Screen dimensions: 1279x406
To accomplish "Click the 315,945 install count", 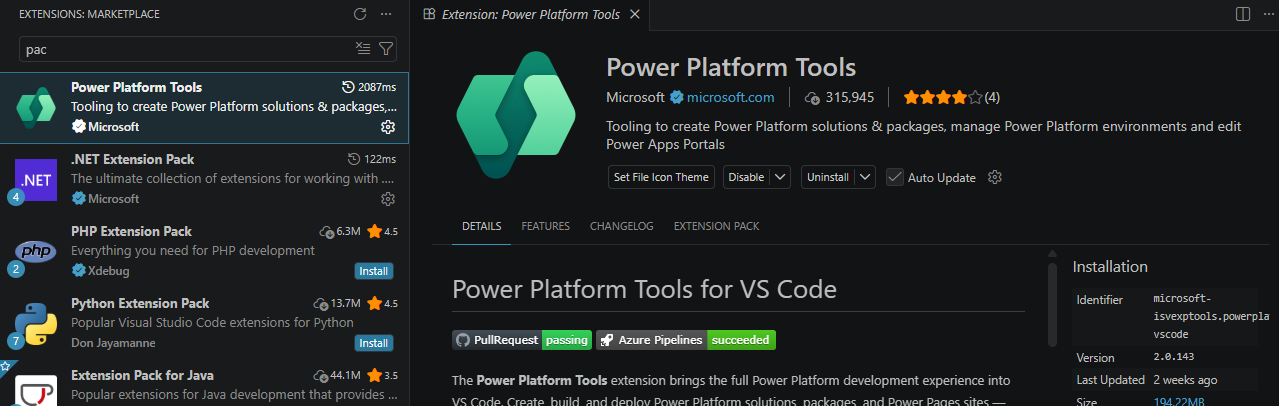I will click(x=840, y=97).
